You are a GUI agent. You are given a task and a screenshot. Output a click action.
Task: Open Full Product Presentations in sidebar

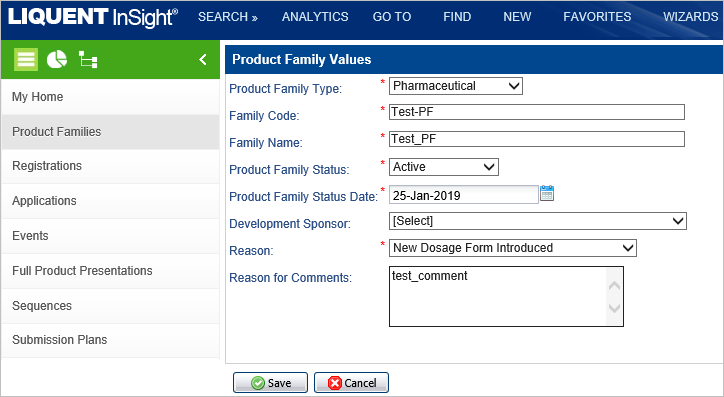pyautogui.click(x=110, y=271)
